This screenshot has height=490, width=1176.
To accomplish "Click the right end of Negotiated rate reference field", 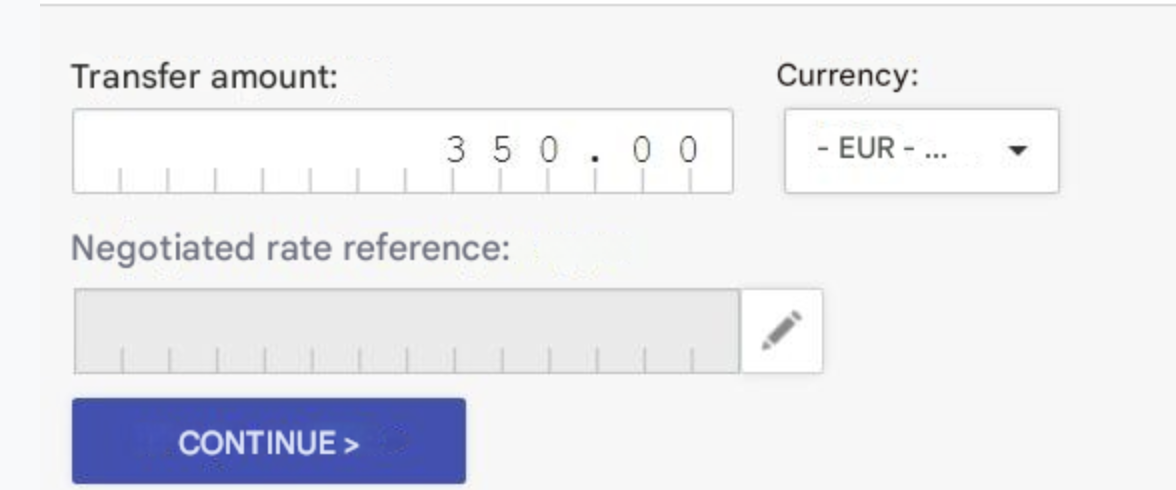I will [715, 331].
